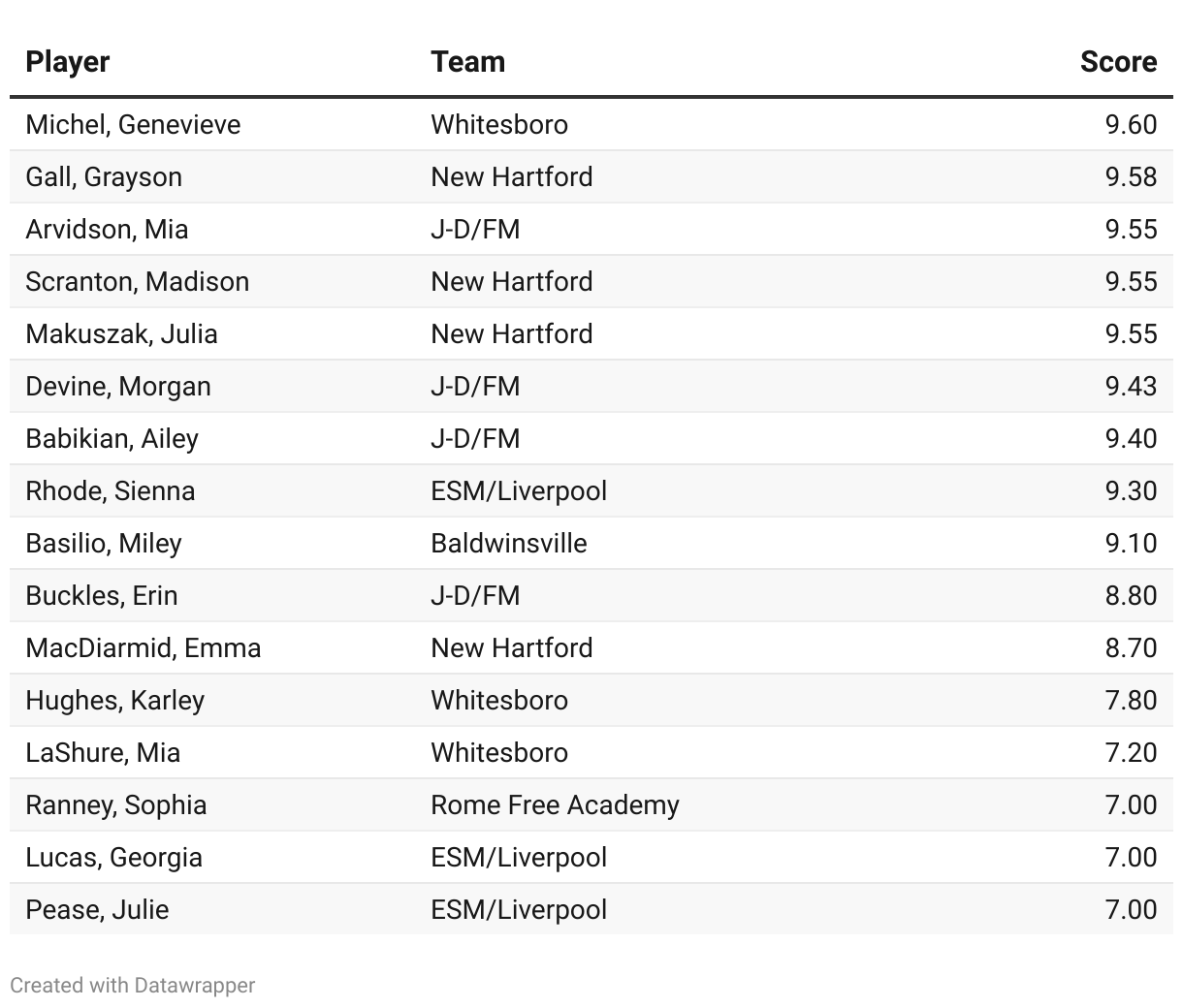Select the 7.20 score of LaShure, Mia
Screen dimensions: 1183x1008
1131,753
